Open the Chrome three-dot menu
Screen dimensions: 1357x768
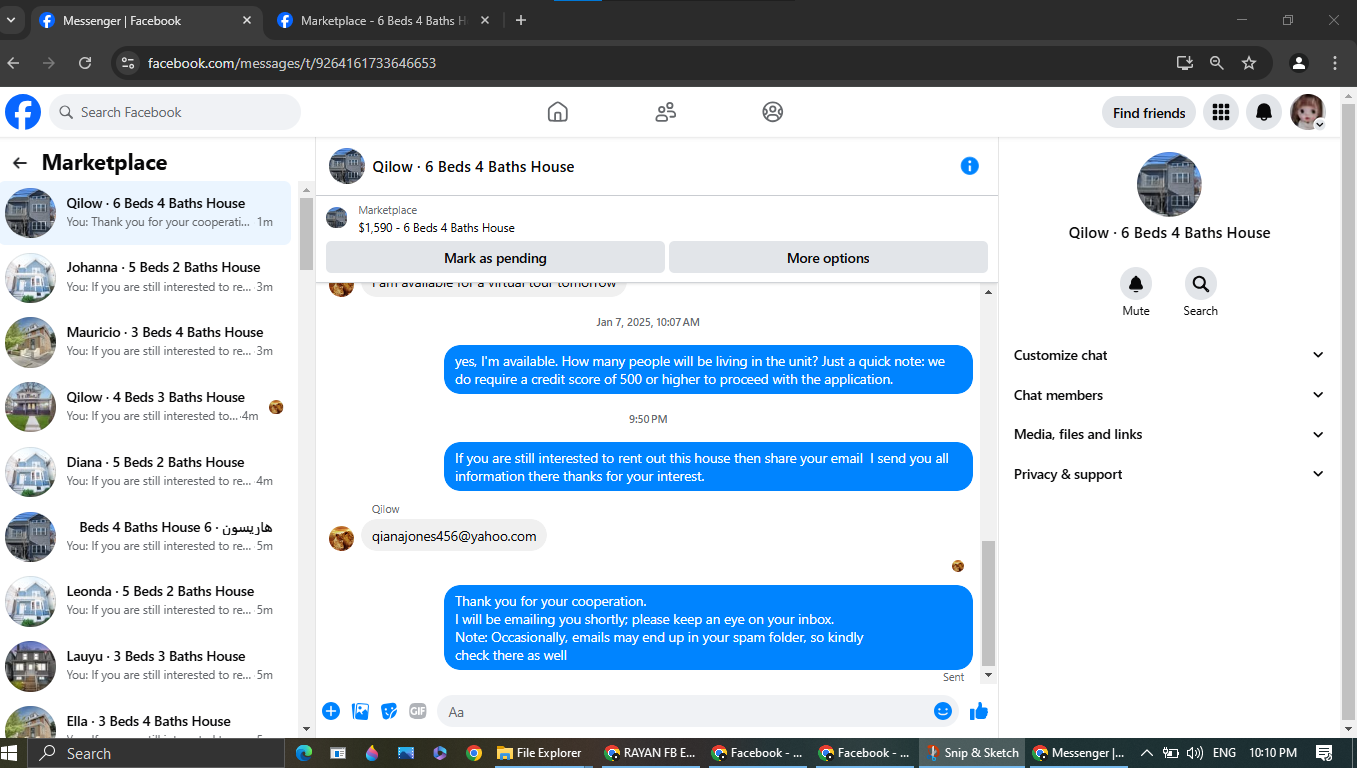click(1335, 63)
